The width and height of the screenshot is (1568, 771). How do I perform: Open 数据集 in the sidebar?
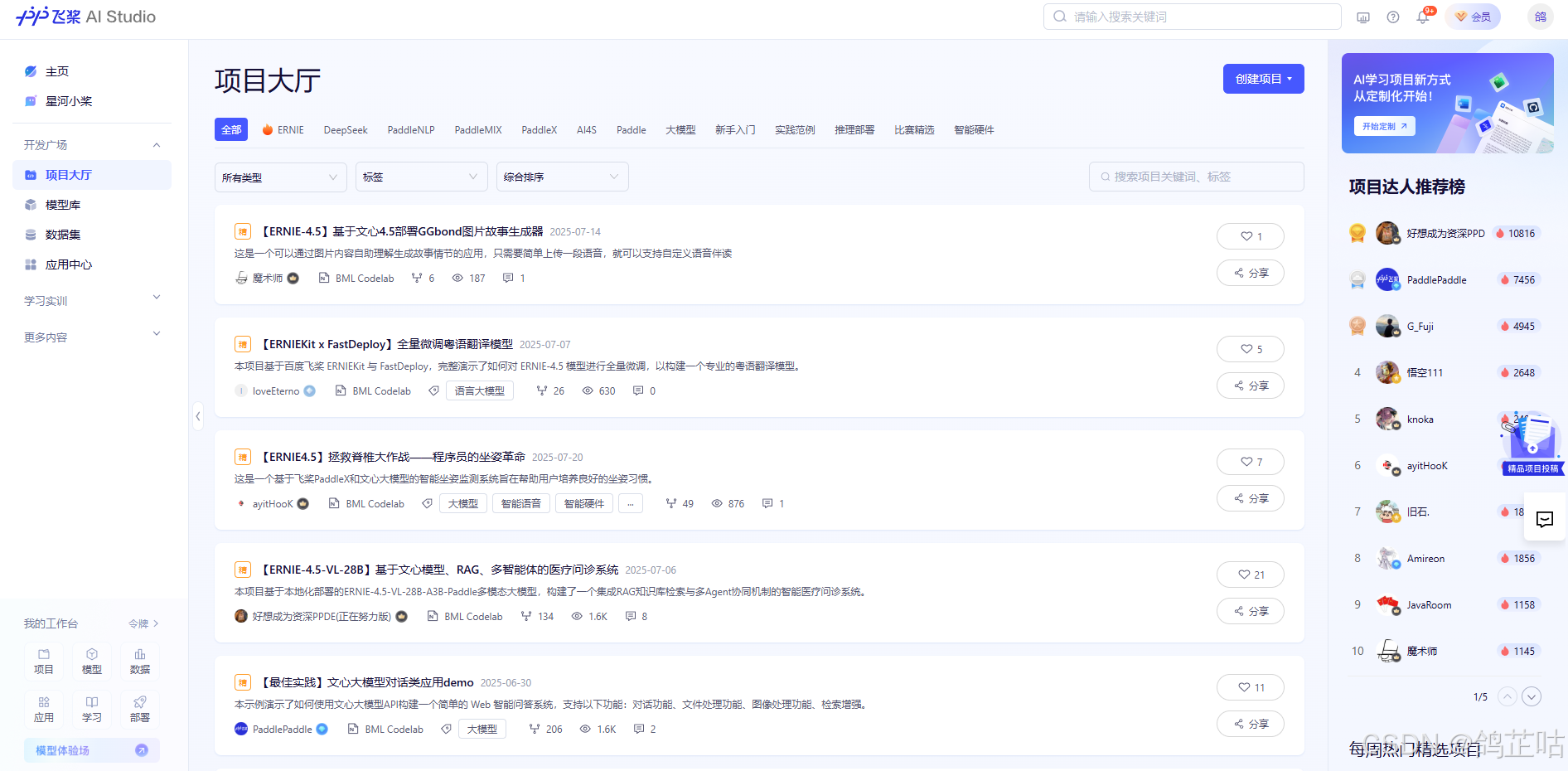[x=92, y=235]
